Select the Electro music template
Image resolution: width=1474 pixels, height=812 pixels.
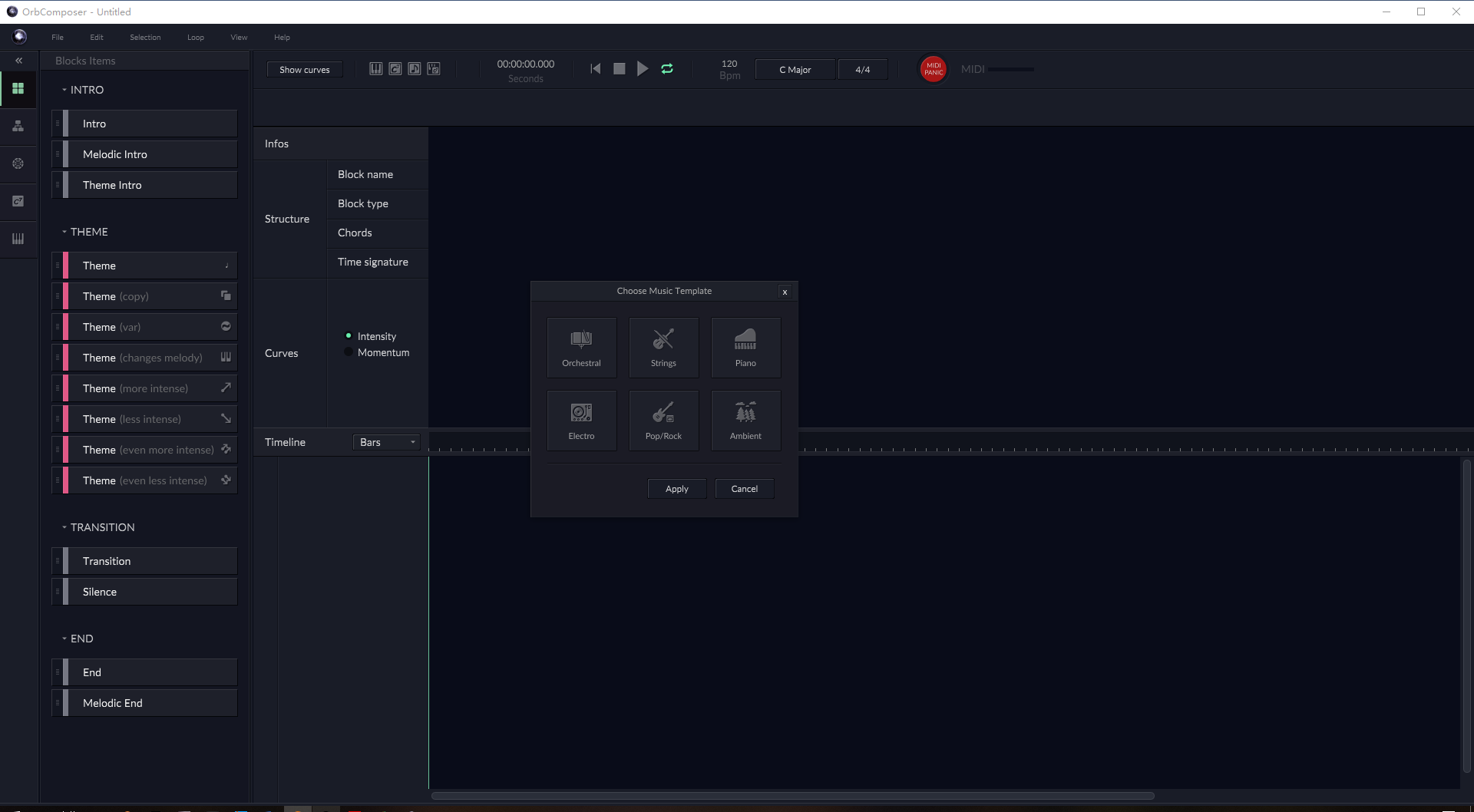pos(581,420)
